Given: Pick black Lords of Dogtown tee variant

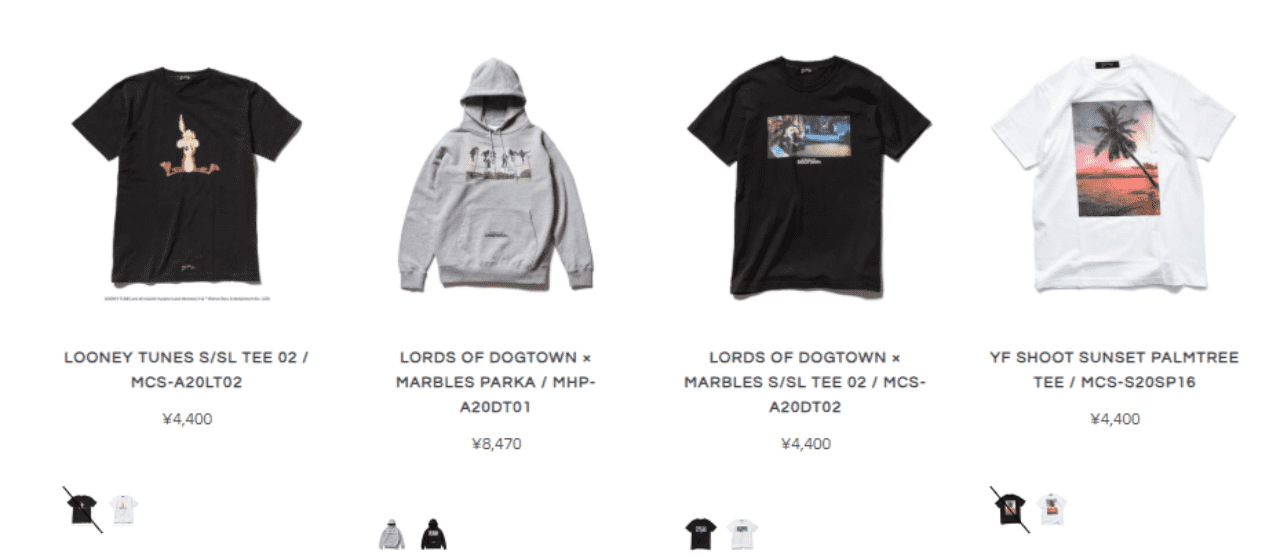Looking at the screenshot, I should point(701,535).
